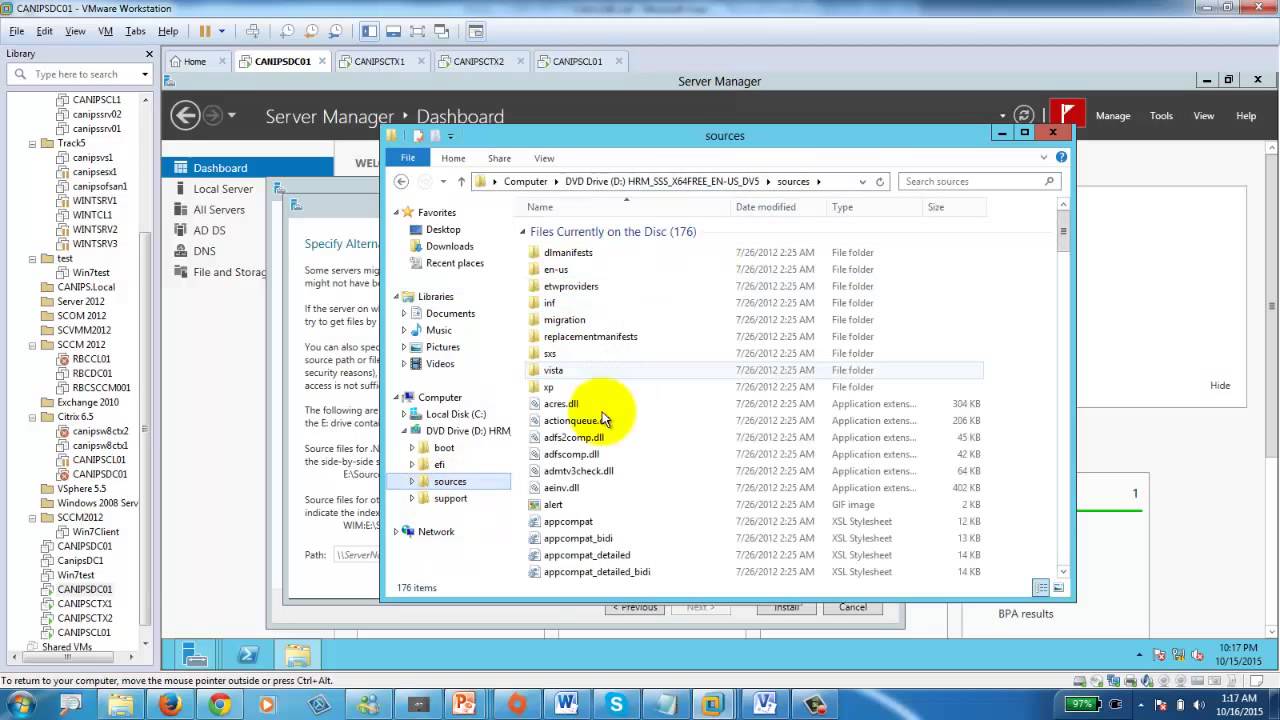Open VMware File menu

click(16, 31)
